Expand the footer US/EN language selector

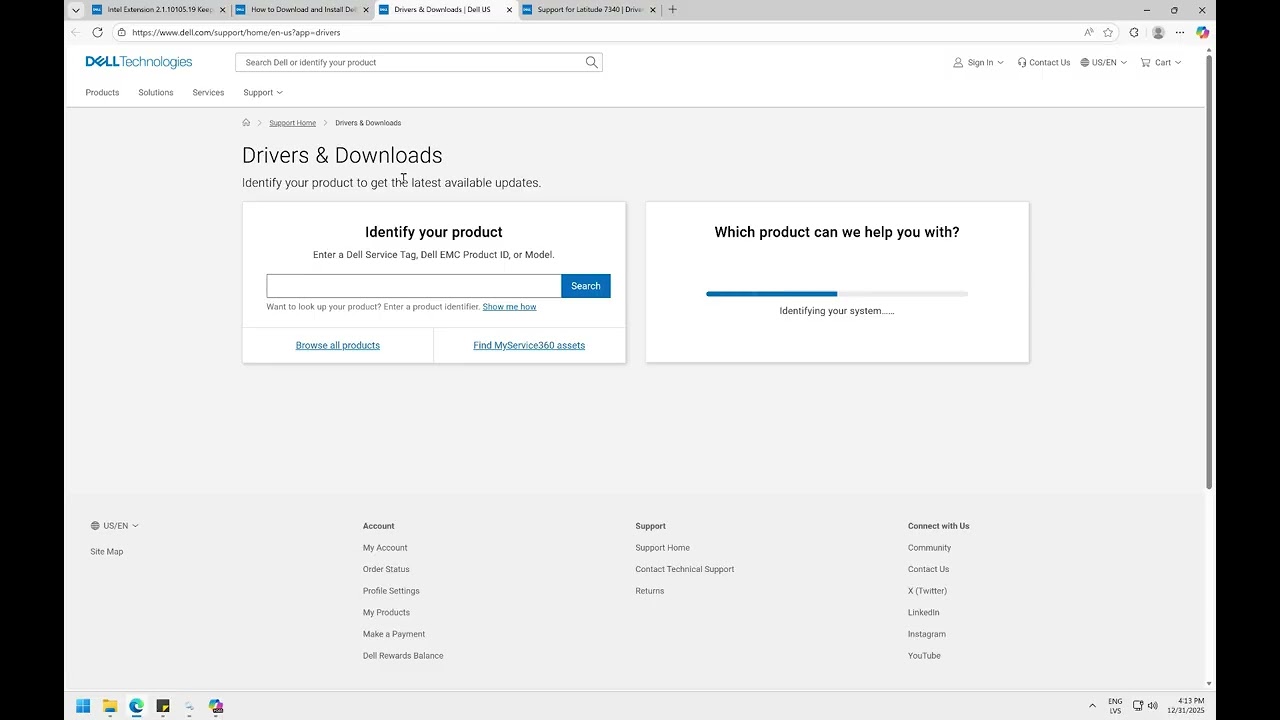tap(115, 526)
